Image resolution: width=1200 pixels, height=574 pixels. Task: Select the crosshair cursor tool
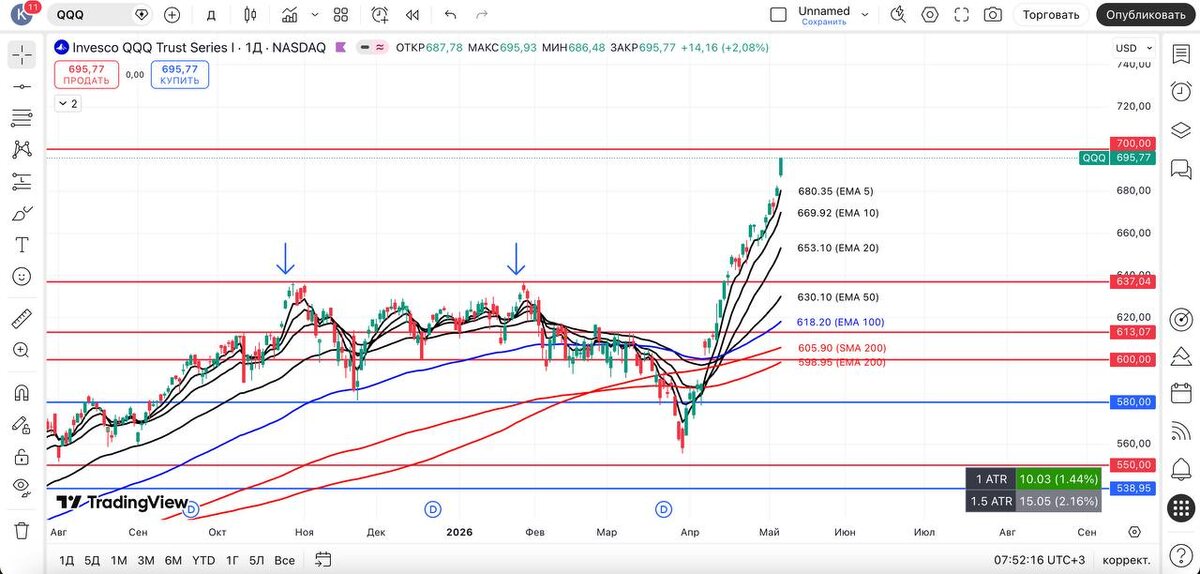[22, 56]
